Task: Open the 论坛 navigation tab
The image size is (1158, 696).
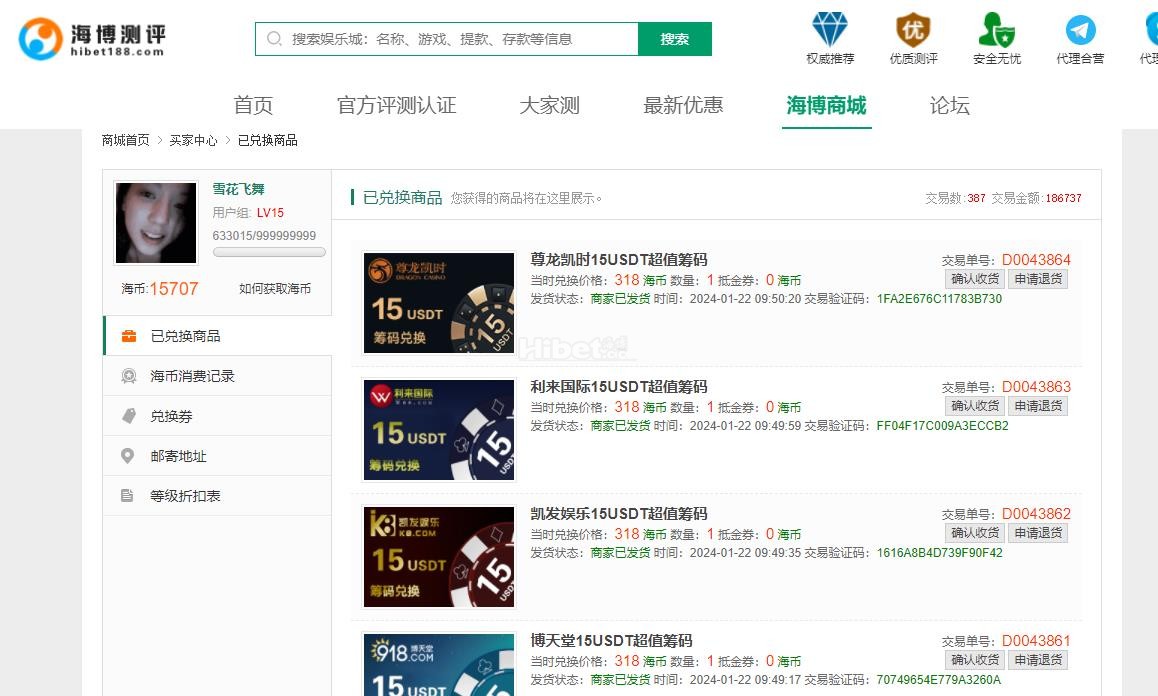Action: click(949, 105)
